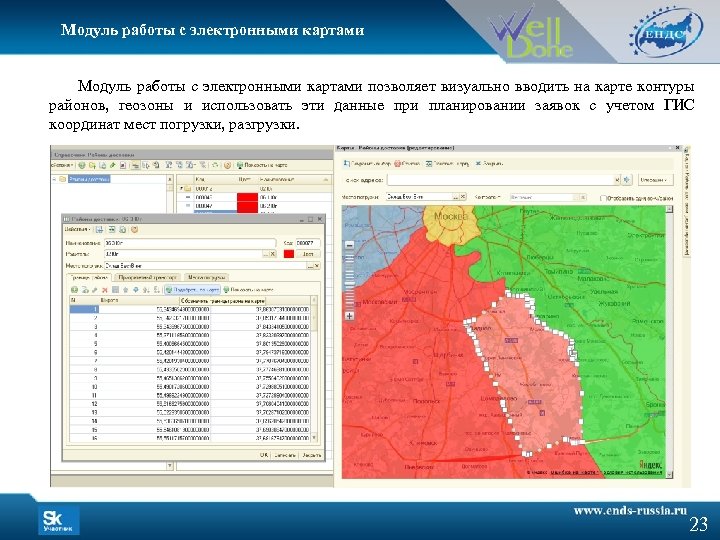Open help in the districts list toolbar

coord(227,165)
